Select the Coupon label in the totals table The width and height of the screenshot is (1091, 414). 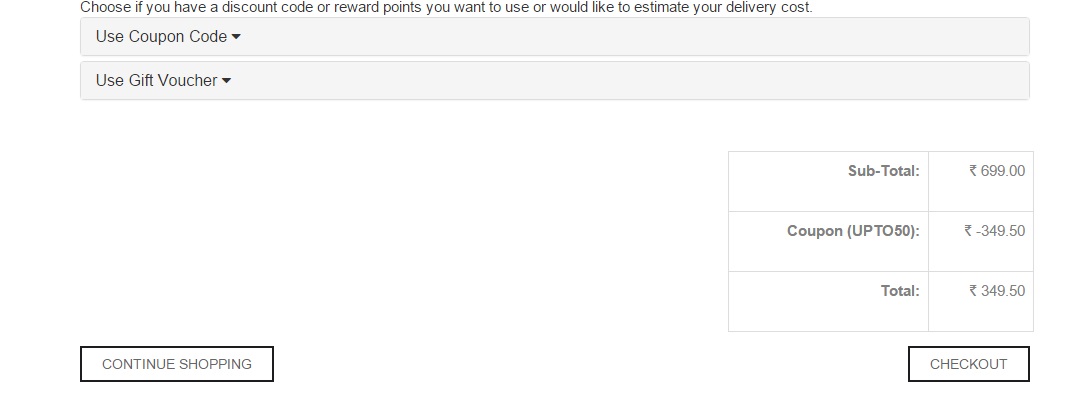(x=814, y=231)
